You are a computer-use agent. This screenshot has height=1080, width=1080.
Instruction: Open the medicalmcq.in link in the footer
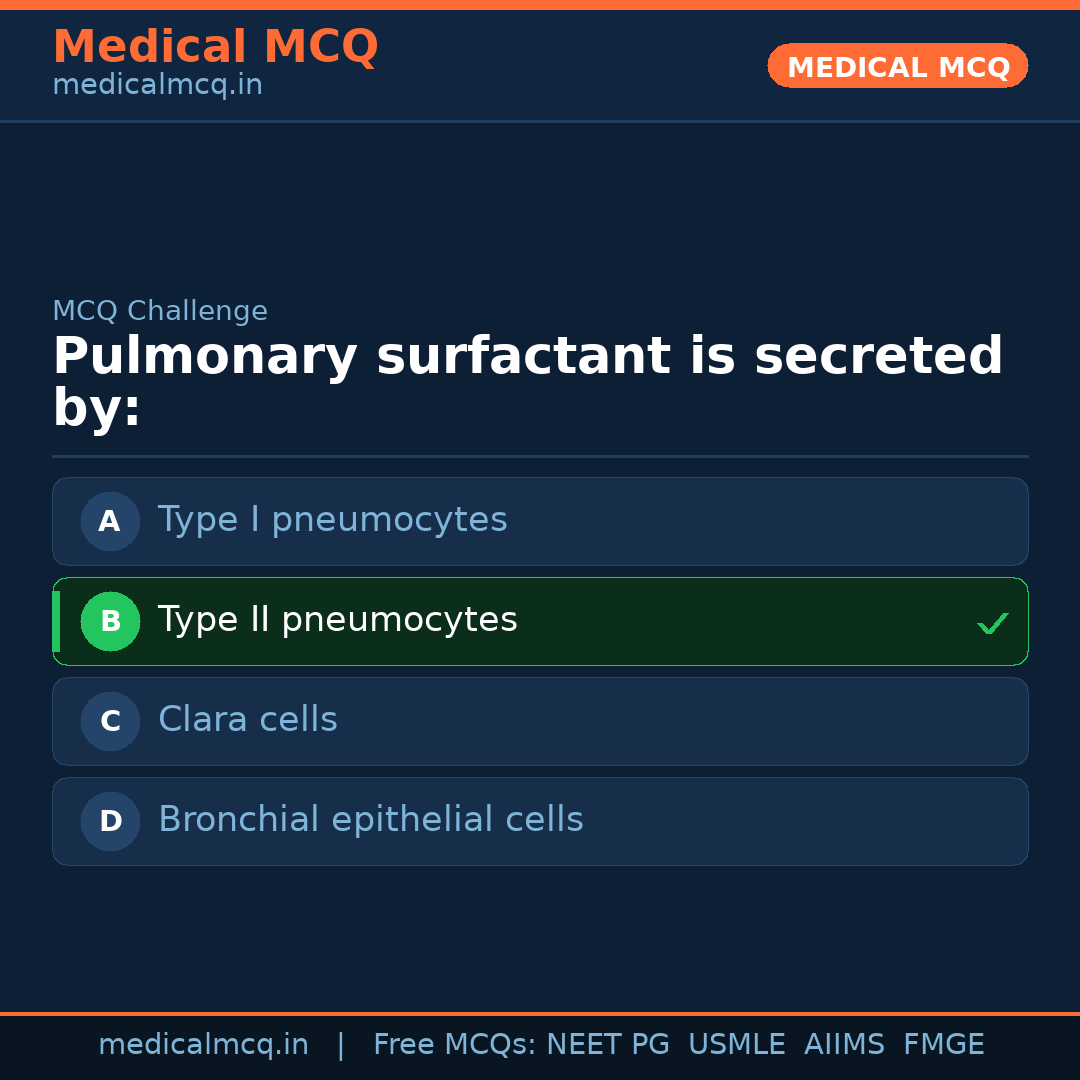pos(203,1045)
